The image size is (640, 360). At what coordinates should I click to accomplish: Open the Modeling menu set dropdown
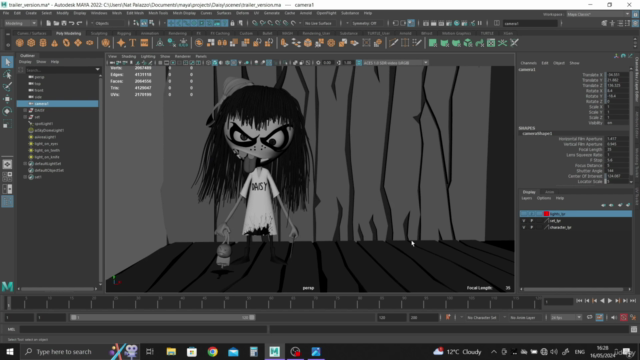pyautogui.click(x=20, y=23)
